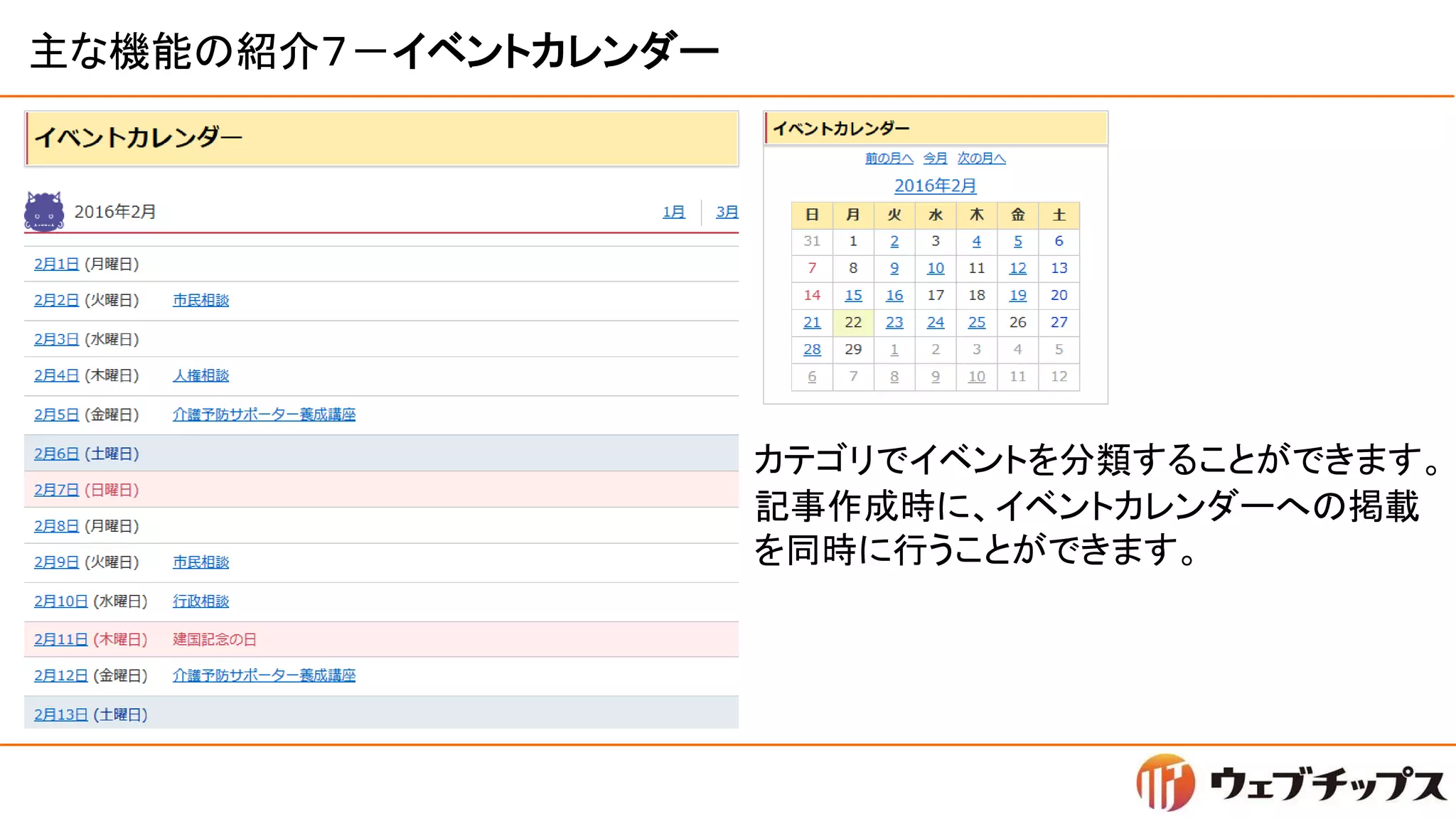Click the purple oni mascot icon
The image size is (1456, 819).
point(44,211)
